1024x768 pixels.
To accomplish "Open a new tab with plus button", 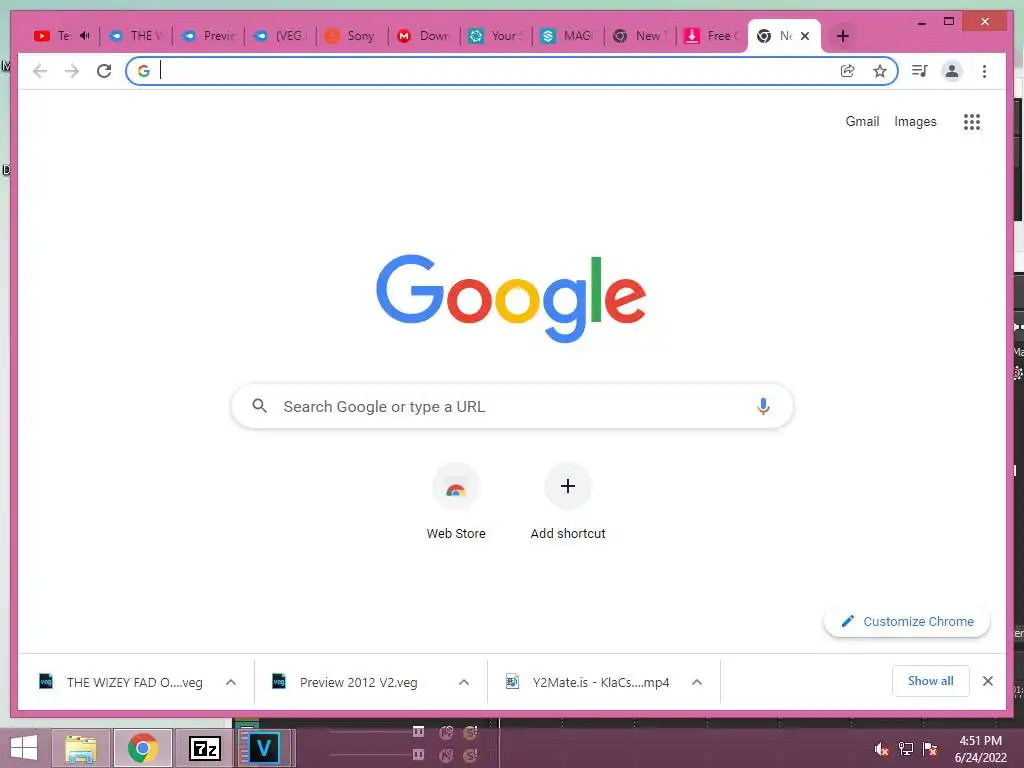I will click(842, 36).
